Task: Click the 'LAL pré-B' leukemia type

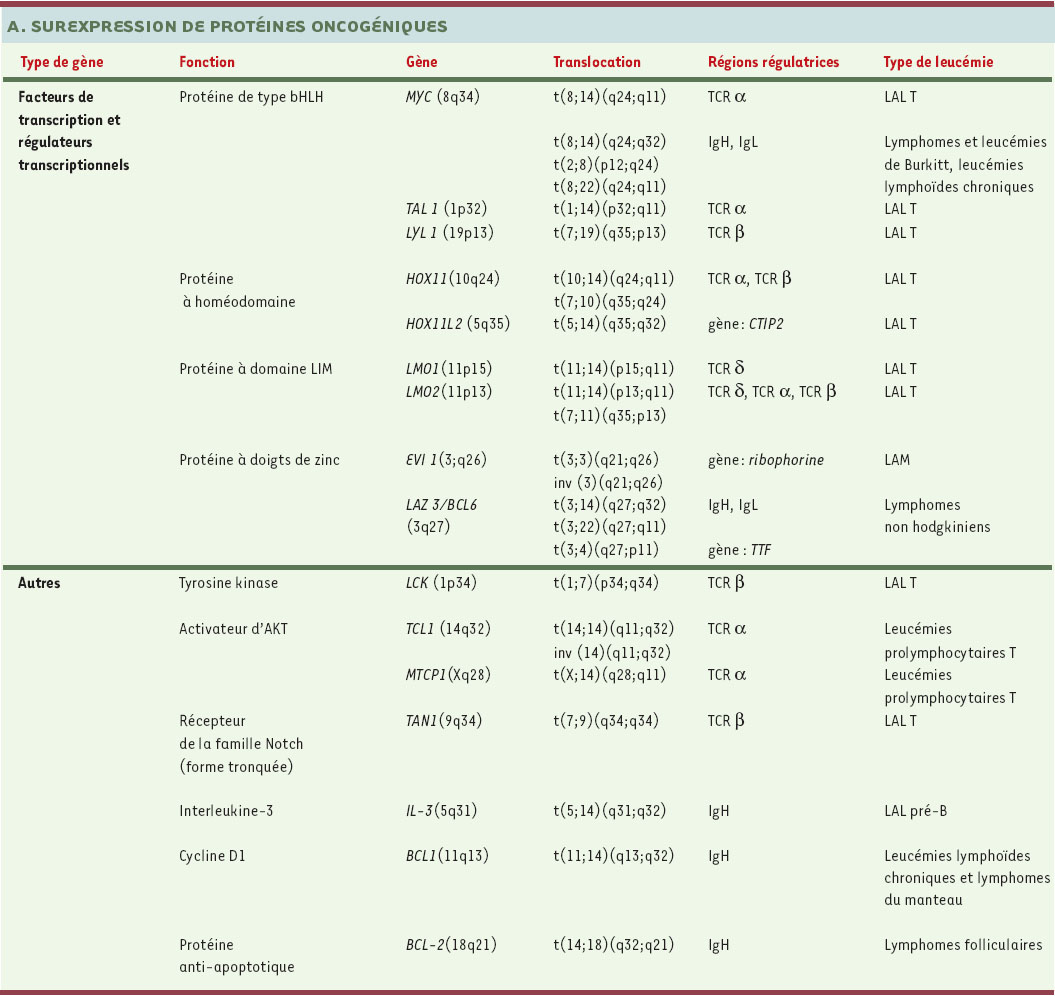Action: (x=915, y=810)
